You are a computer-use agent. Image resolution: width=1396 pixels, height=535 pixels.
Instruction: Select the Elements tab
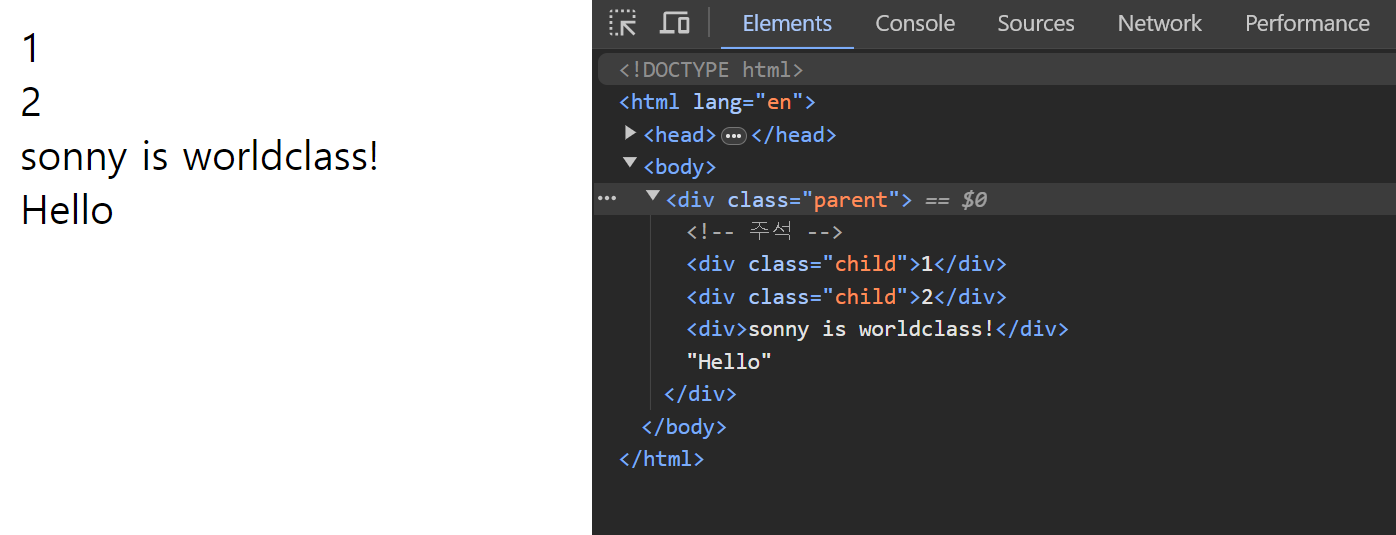coord(787,23)
